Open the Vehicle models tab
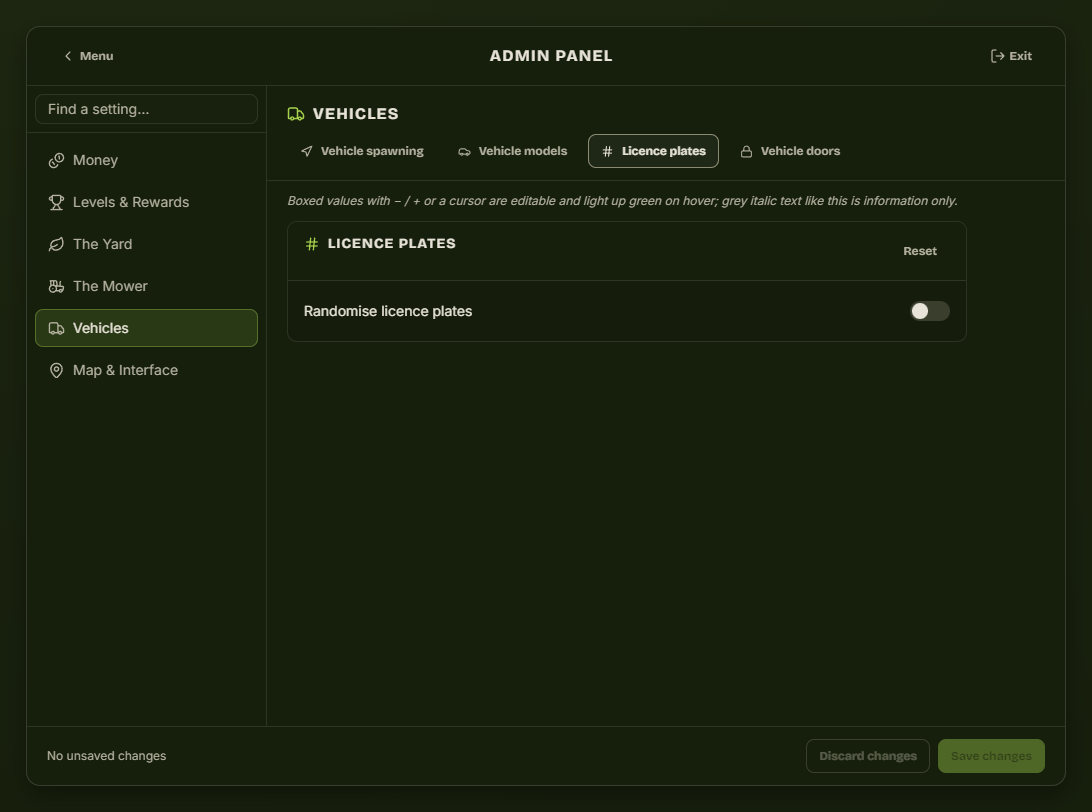1092x812 pixels. click(x=513, y=151)
